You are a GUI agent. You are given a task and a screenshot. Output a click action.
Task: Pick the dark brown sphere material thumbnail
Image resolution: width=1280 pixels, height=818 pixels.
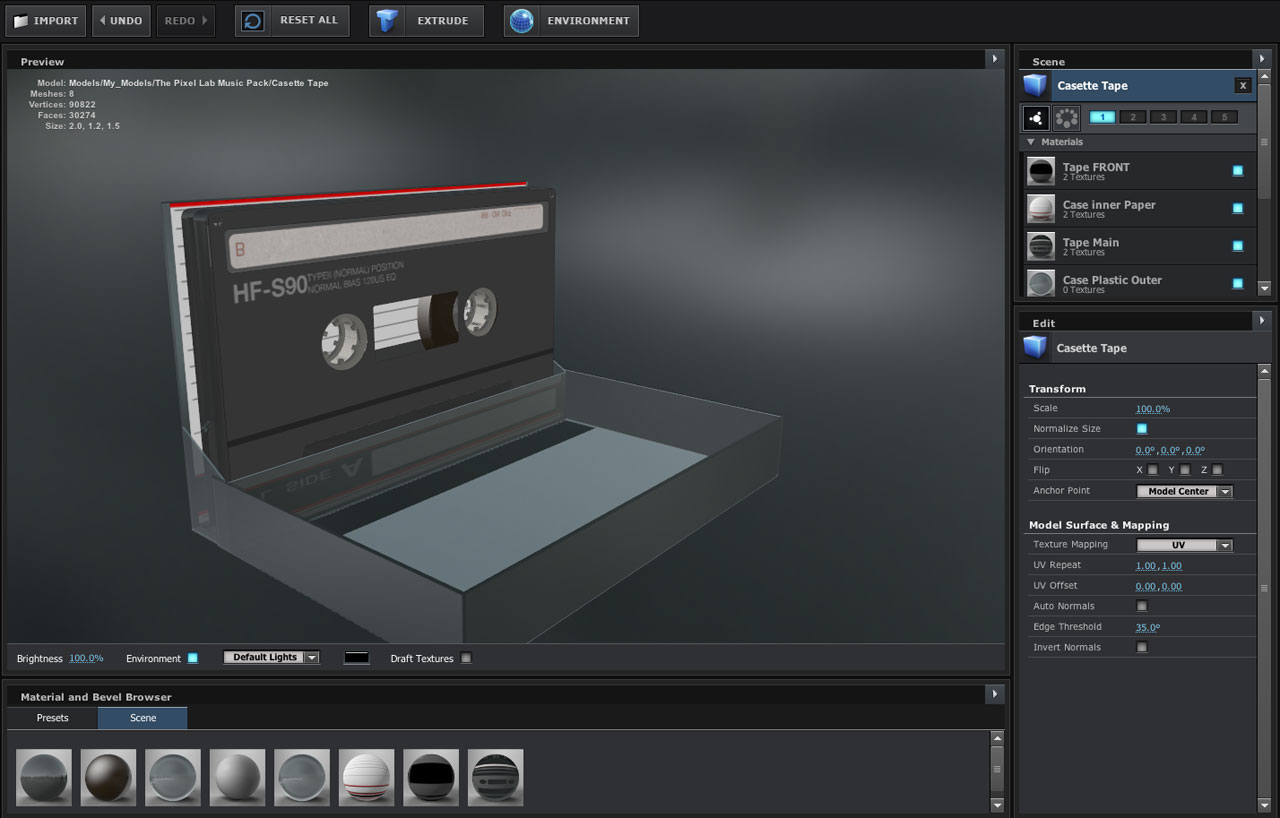tap(108, 777)
